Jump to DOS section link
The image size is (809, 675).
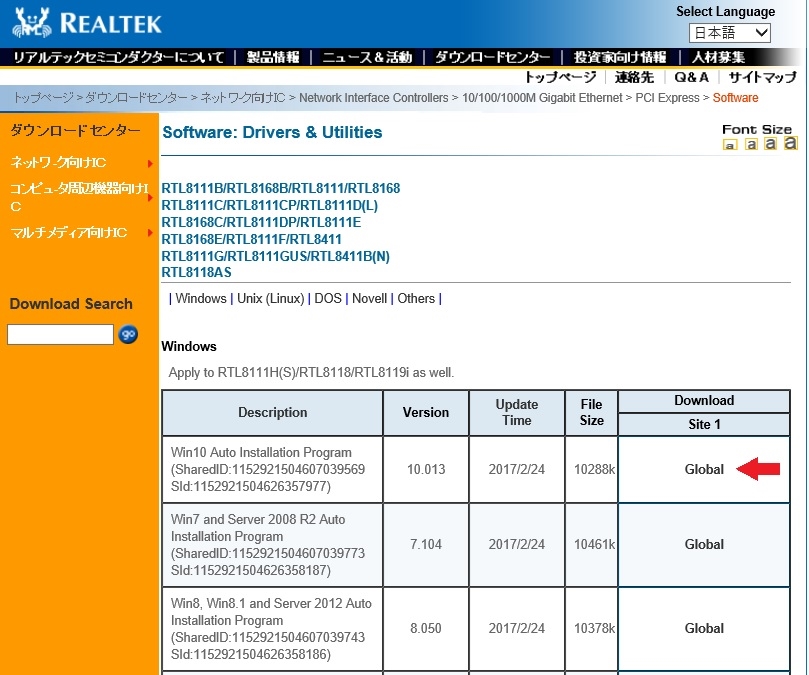(328, 298)
